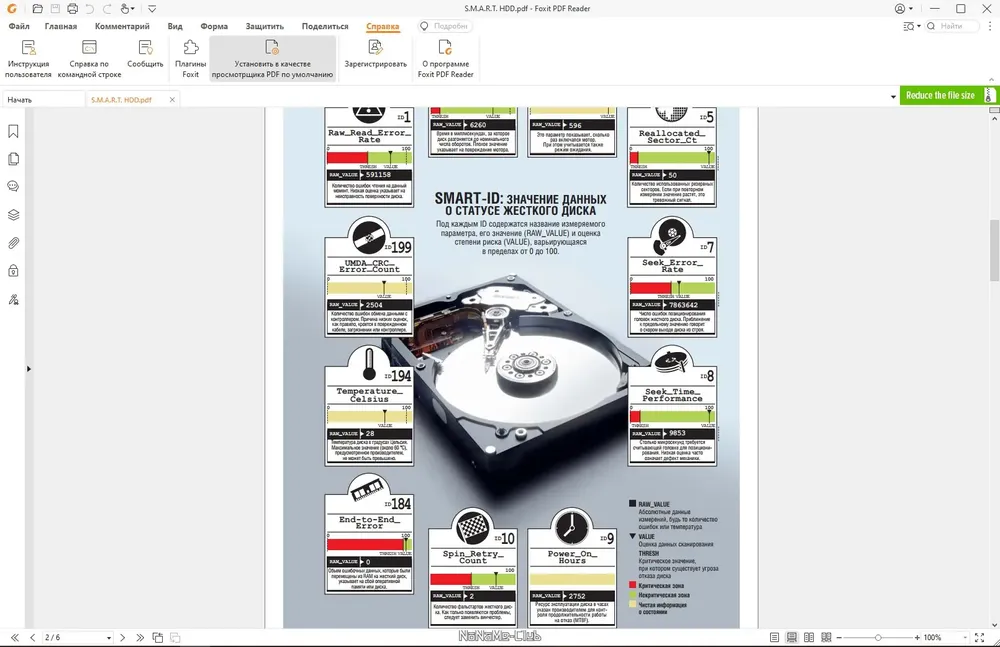Click the Print icon in quick access toolbar
Screen dimensions: 1000x647
tap(73, 9)
